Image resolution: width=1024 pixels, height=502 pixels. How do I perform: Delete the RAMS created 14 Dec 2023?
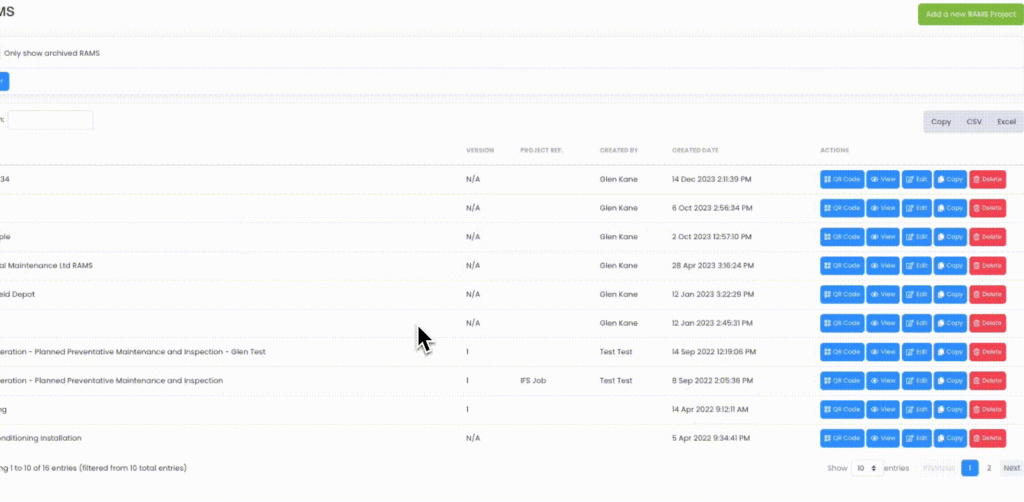pos(987,180)
